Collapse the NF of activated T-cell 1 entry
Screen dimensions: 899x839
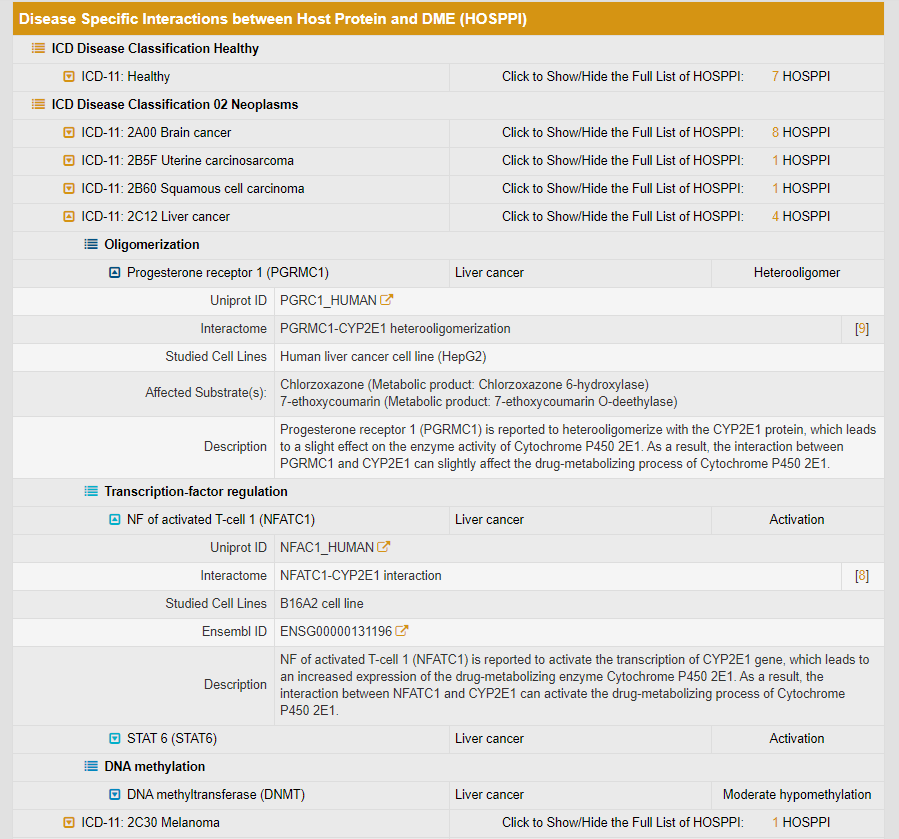[x=114, y=519]
